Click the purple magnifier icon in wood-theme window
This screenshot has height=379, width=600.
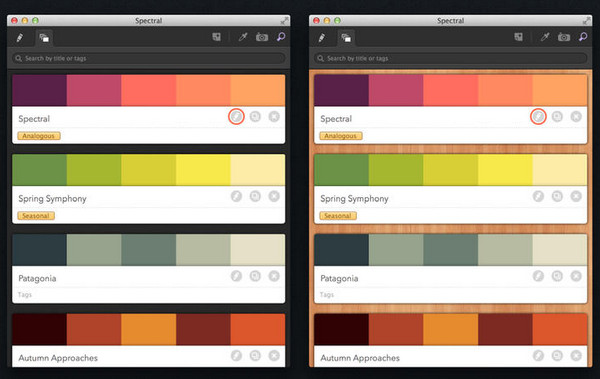point(583,37)
